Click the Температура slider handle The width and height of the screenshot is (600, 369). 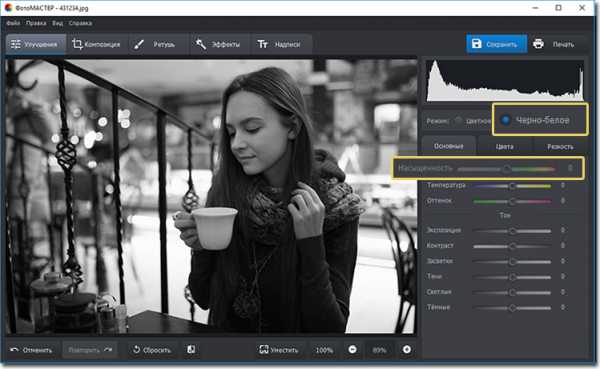click(512, 186)
